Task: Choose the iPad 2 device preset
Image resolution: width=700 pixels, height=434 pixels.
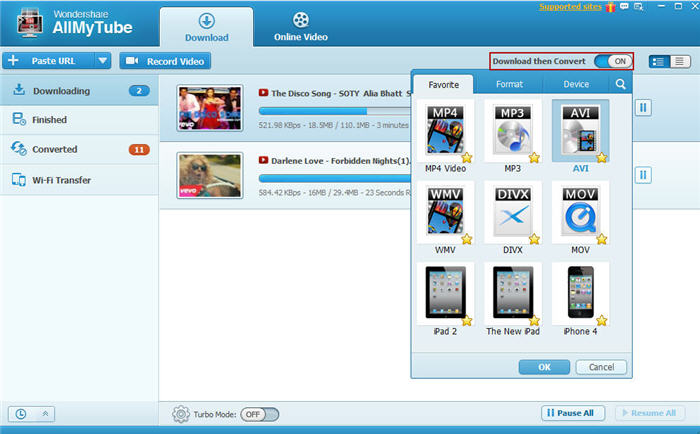Action: coord(445,293)
